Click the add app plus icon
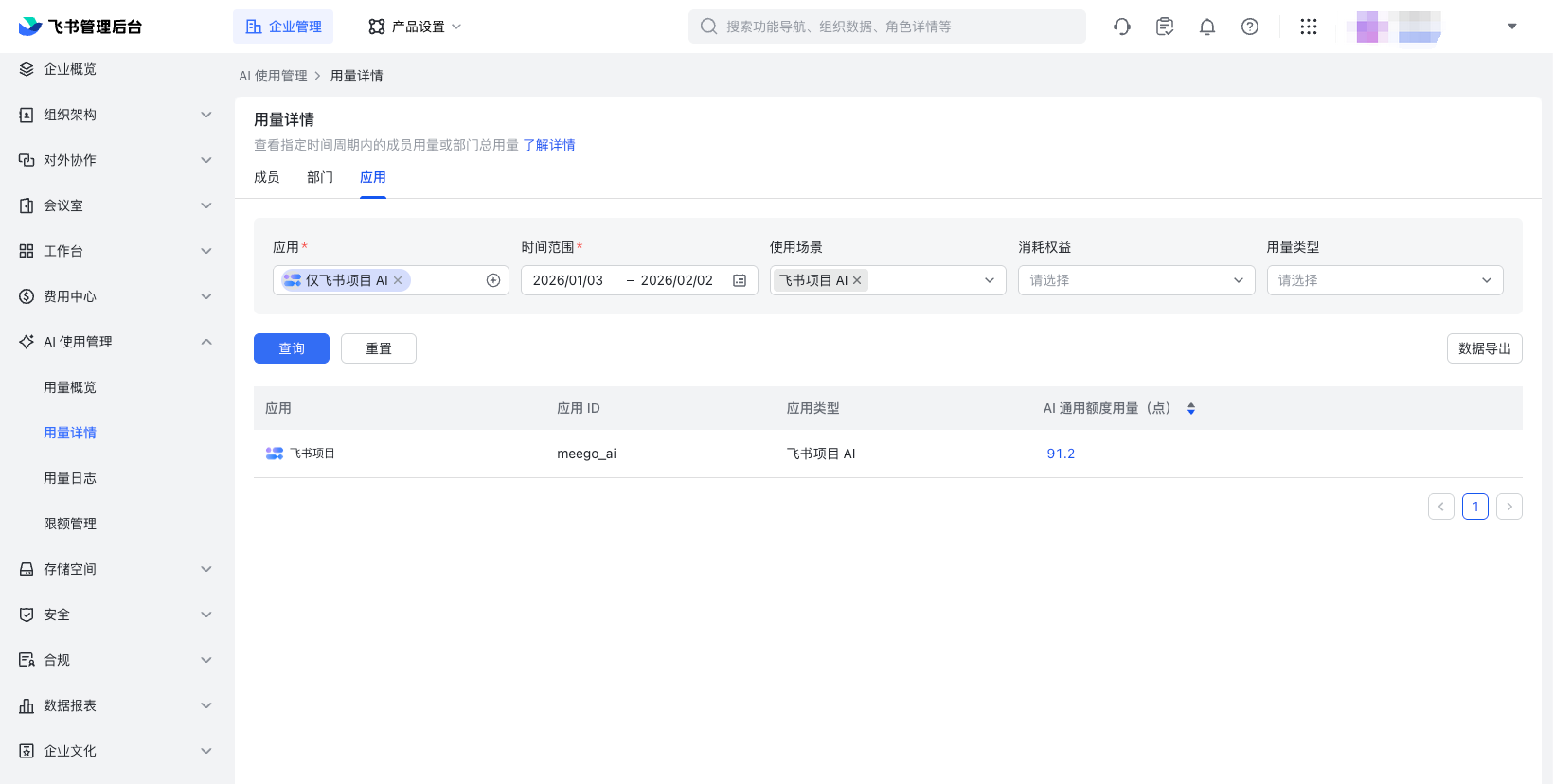 pyautogui.click(x=493, y=280)
